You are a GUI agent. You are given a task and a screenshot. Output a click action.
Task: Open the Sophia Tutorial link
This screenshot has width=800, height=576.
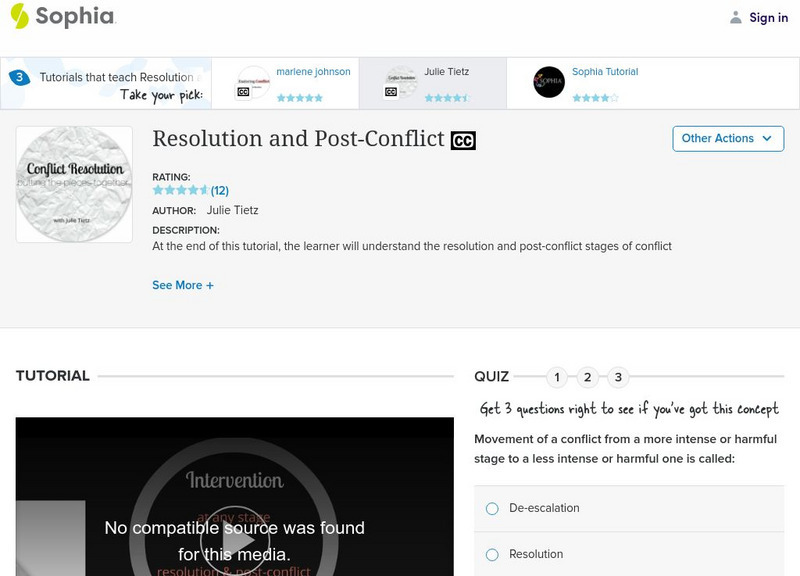(x=605, y=72)
